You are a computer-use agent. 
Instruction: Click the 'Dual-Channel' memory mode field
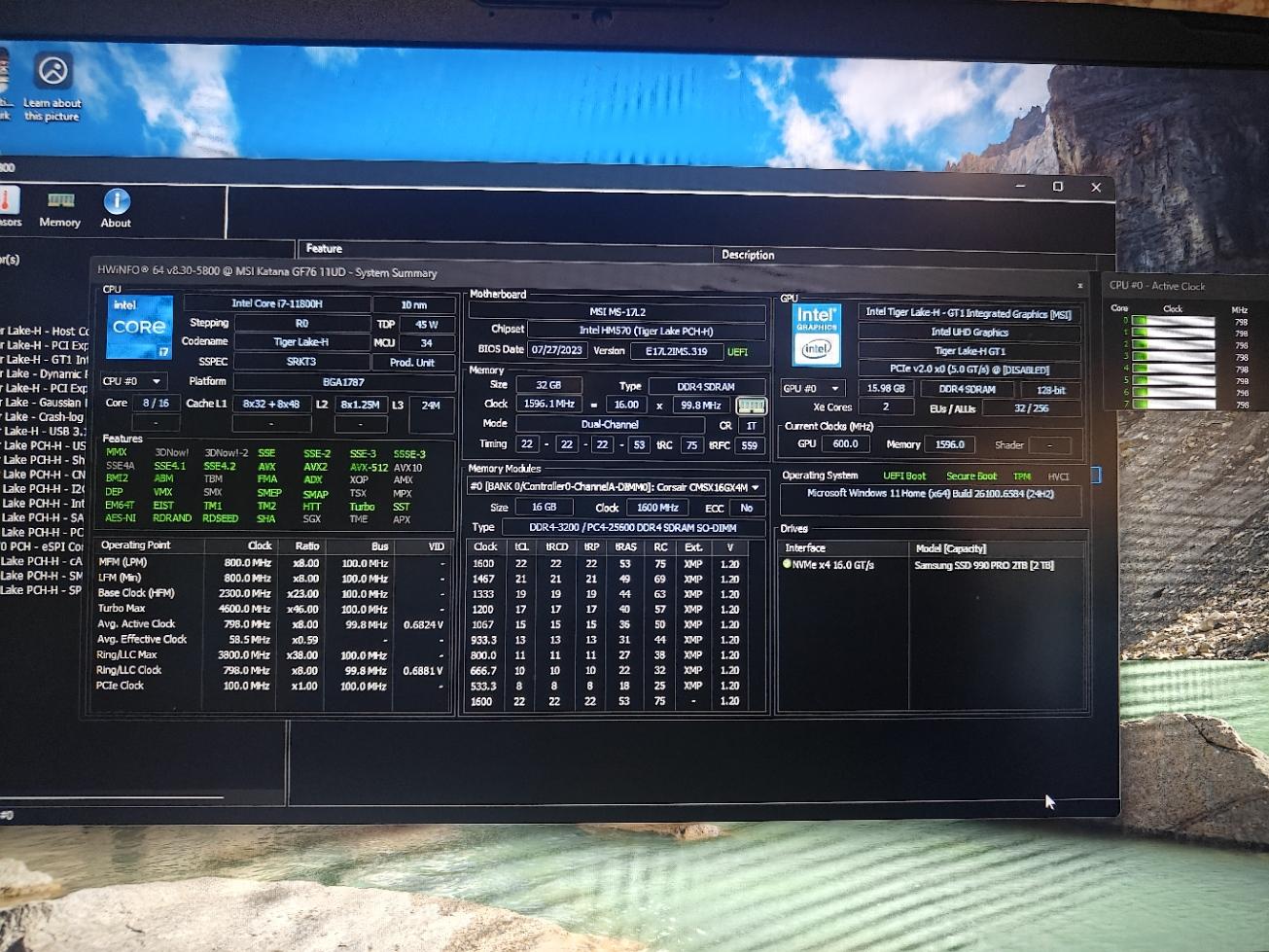tap(610, 425)
